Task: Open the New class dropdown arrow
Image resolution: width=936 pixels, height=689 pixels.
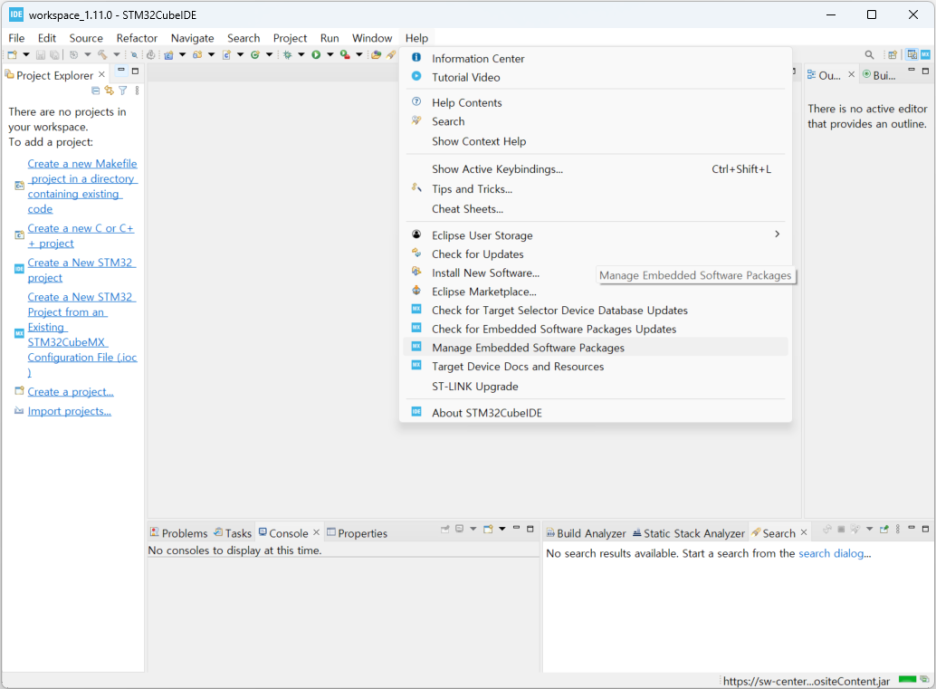Action: pyautogui.click(x=269, y=55)
